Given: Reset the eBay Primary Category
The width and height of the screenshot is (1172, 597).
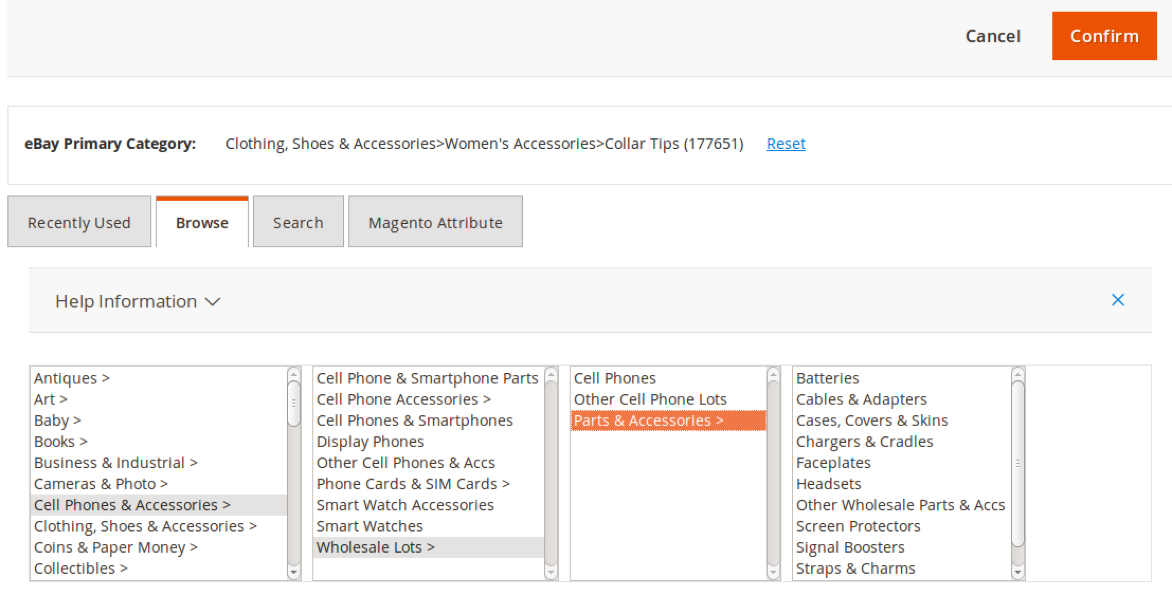Looking at the screenshot, I should 786,143.
